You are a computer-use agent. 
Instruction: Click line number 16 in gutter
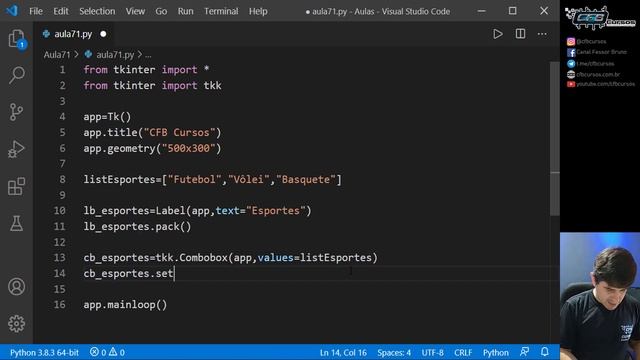click(x=60, y=305)
